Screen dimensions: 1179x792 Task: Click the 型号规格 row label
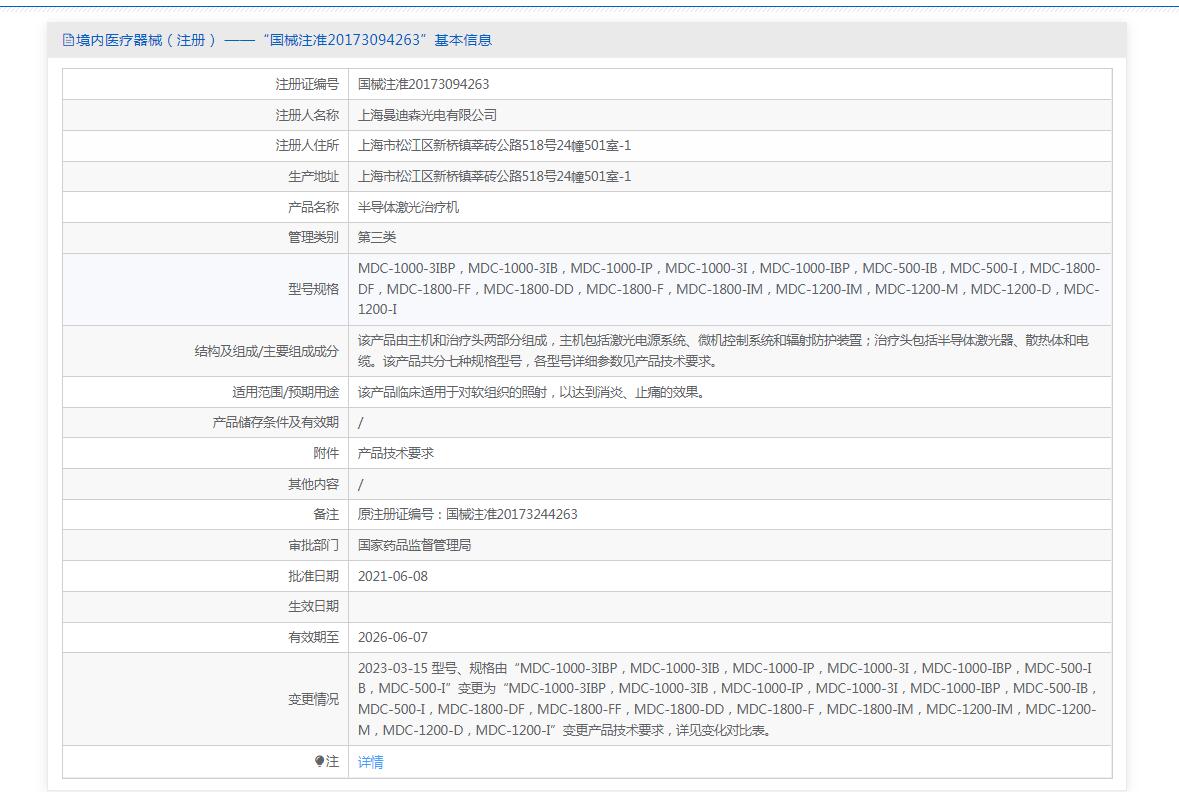[x=314, y=289]
